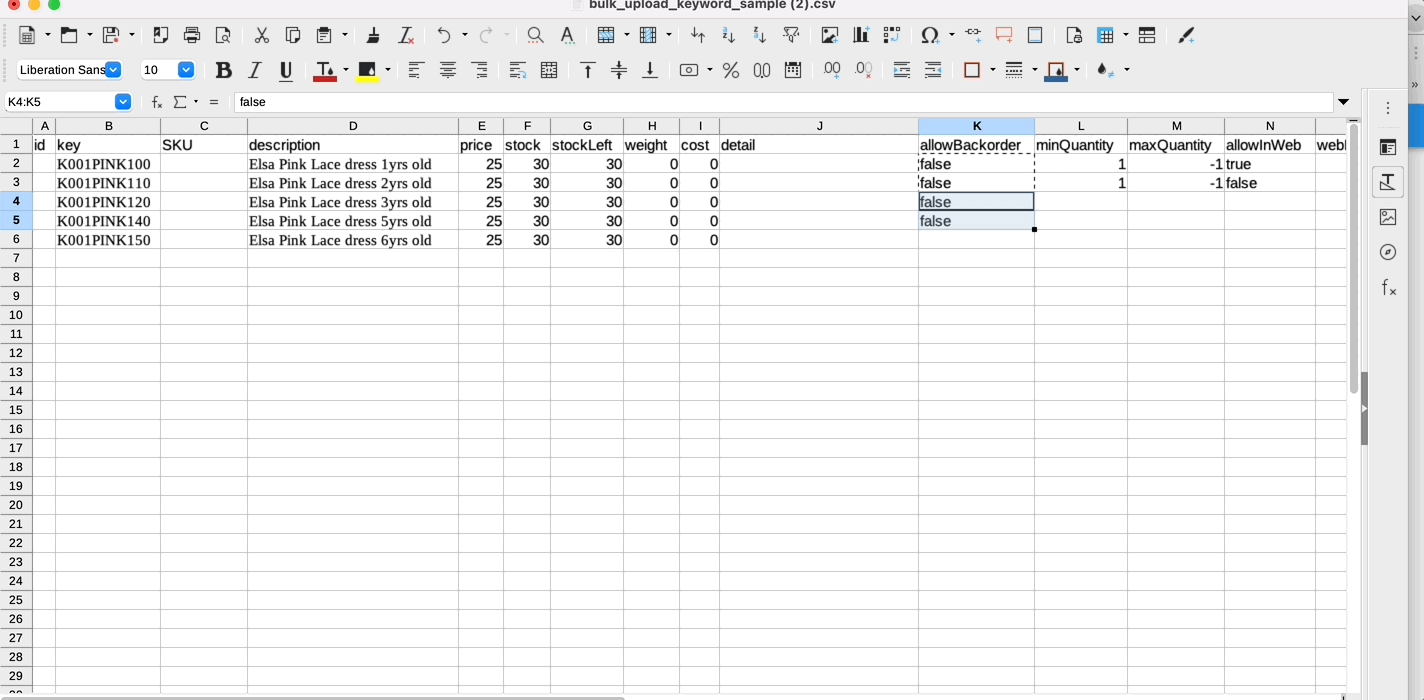Sort data ascending with the A-Z icon
The image size is (1424, 700).
(727, 35)
